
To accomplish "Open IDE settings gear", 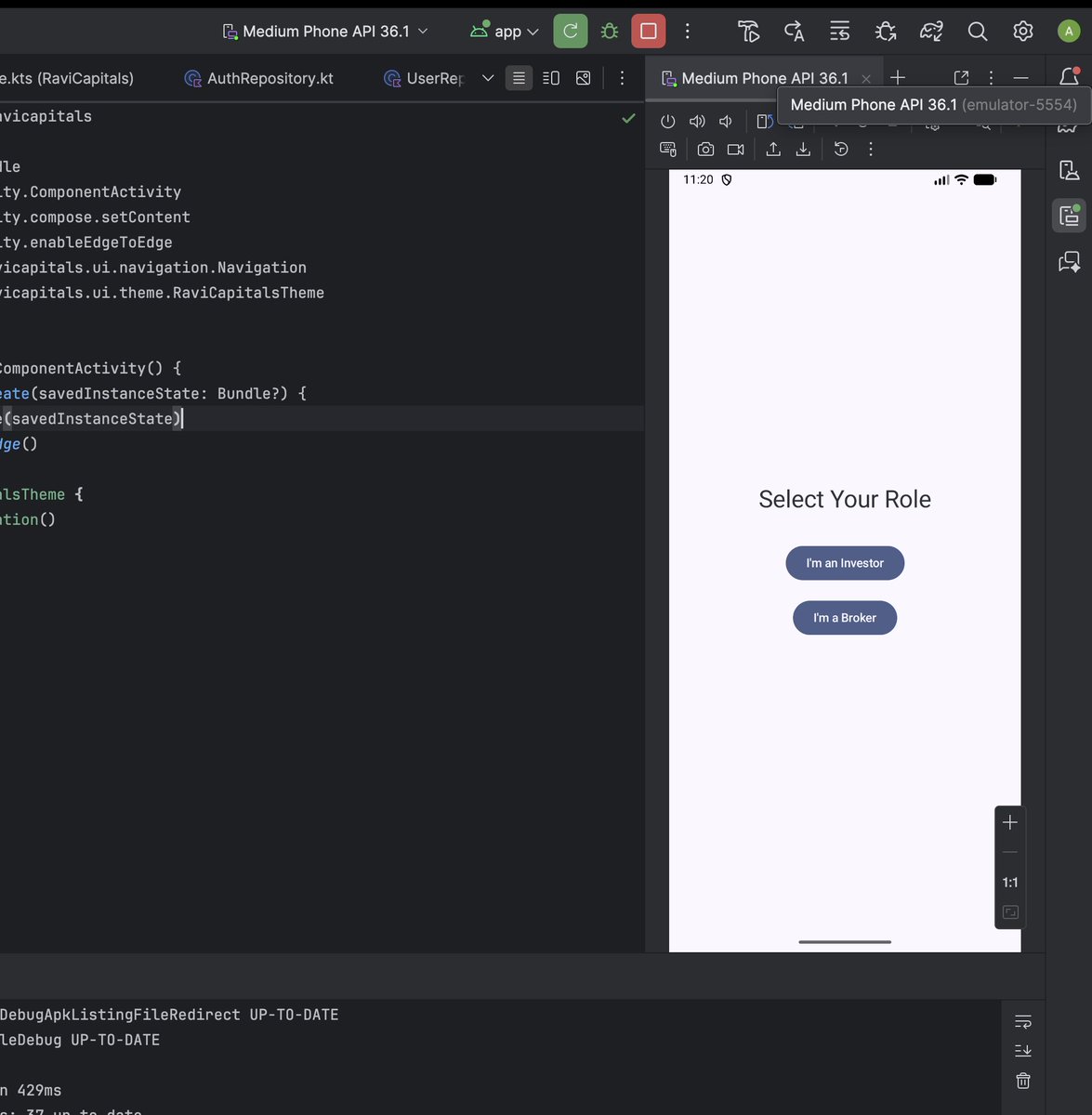I will (1023, 31).
